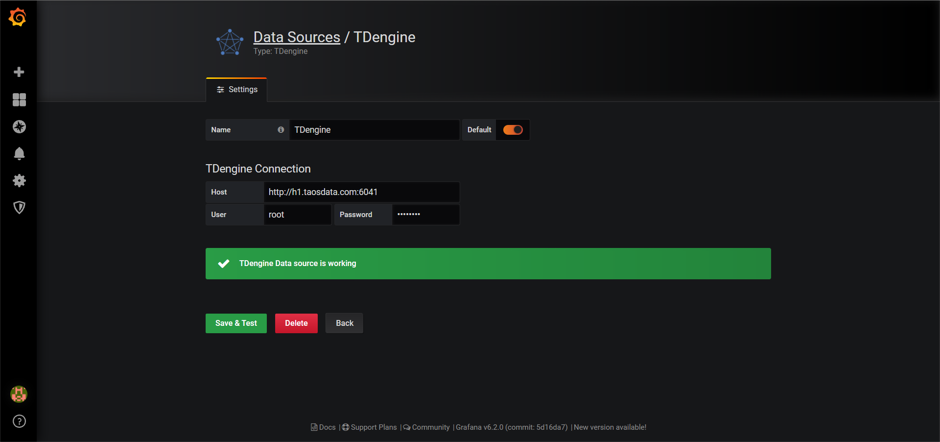940x442 pixels.
Task: Focus the Name input containing TDengine
Action: point(375,130)
